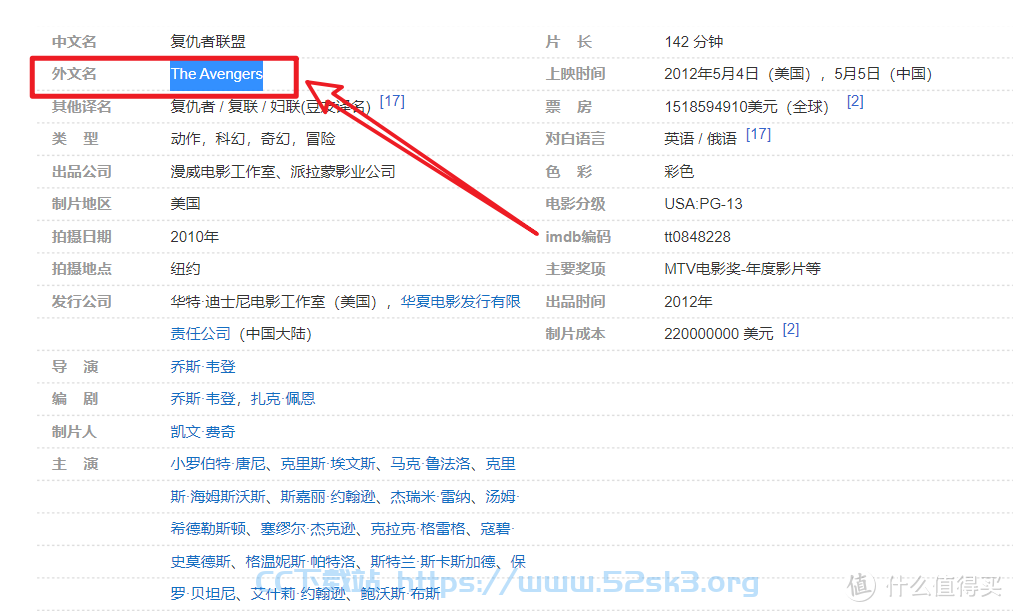Click the highlighted title The Avengers

pyautogui.click(x=216, y=74)
